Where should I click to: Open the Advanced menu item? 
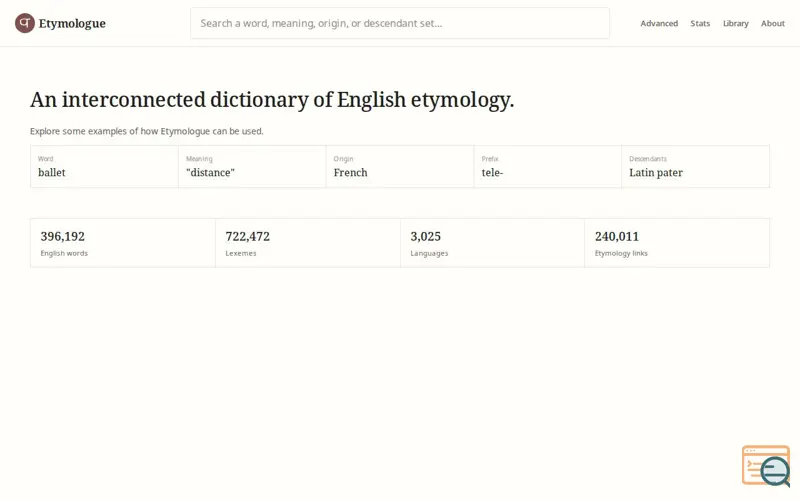[x=659, y=23]
